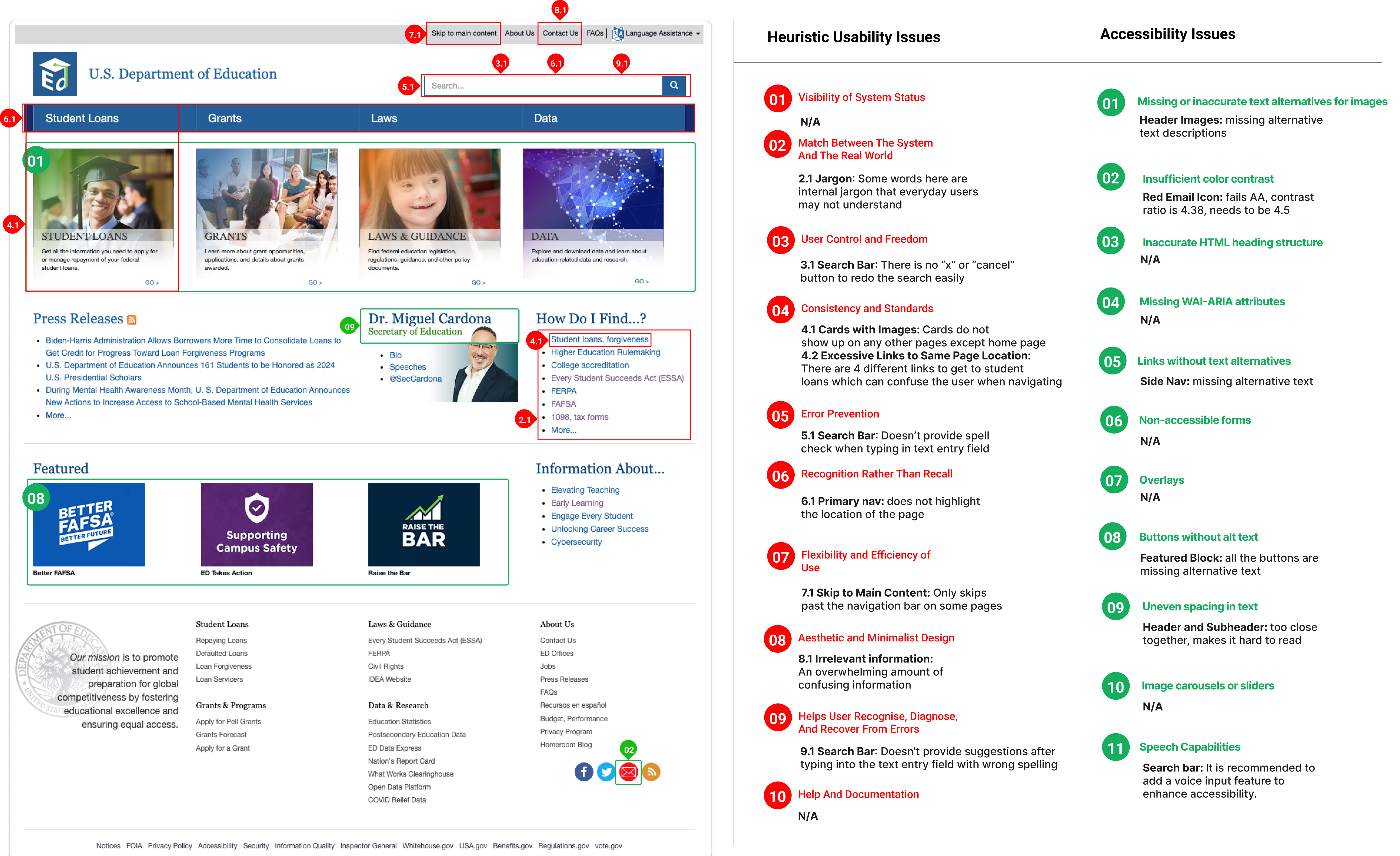Open Elevating Teaching link
Image resolution: width=1400 pixels, height=856 pixels.
tap(585, 490)
